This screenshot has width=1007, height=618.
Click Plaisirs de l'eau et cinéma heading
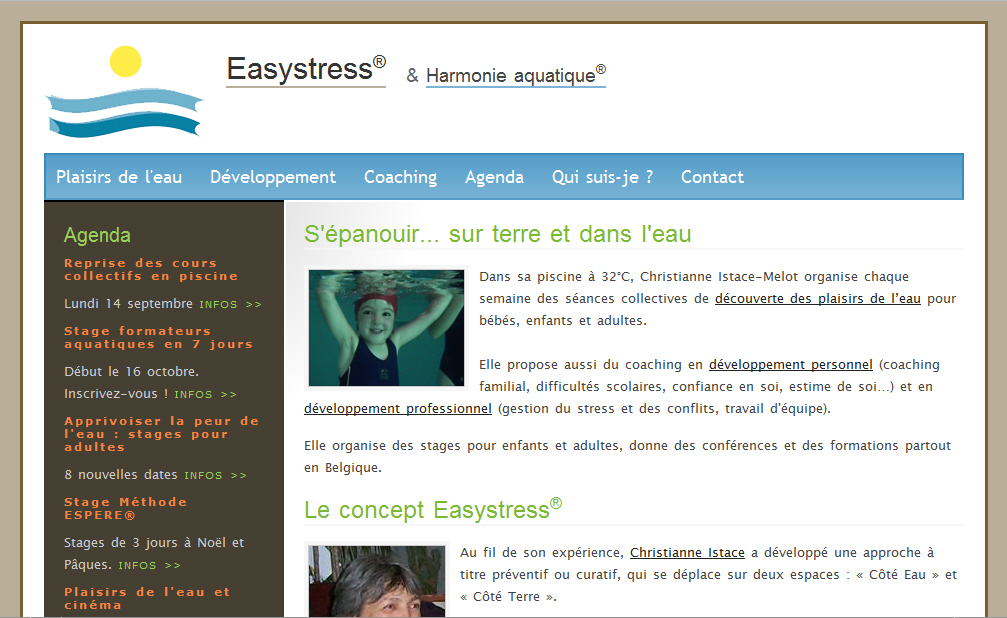coord(147,599)
